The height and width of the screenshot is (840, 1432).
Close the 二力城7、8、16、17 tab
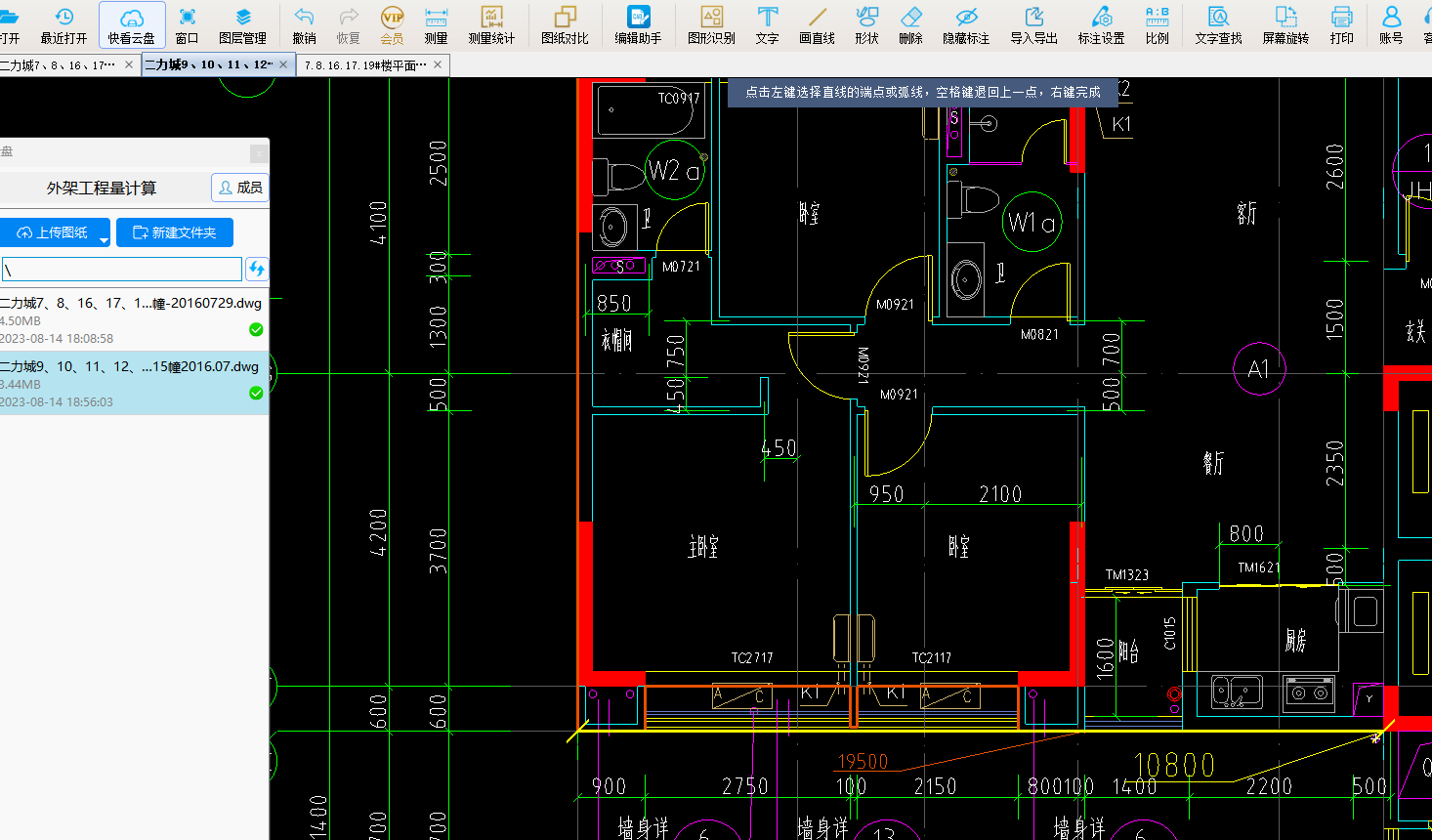pyautogui.click(x=128, y=64)
